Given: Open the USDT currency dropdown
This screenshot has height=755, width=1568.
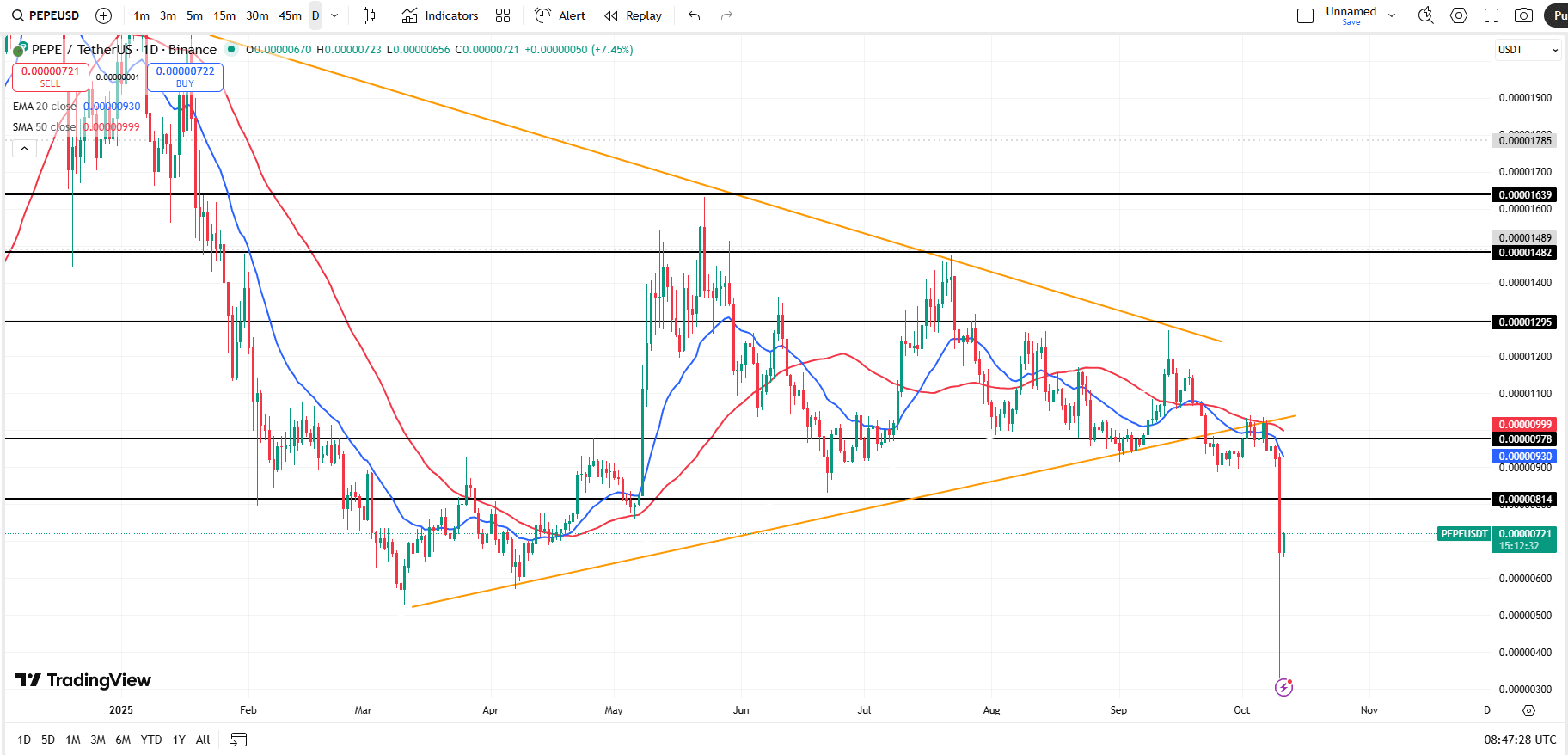Looking at the screenshot, I should coord(1528,50).
